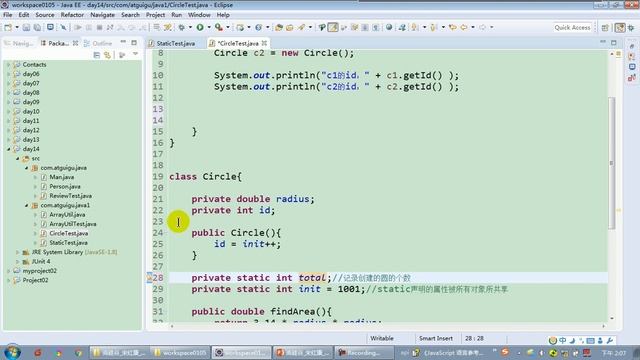The height and width of the screenshot is (360, 640).
Task: Open dropdown next to New icon
Action: (x=16, y=27)
